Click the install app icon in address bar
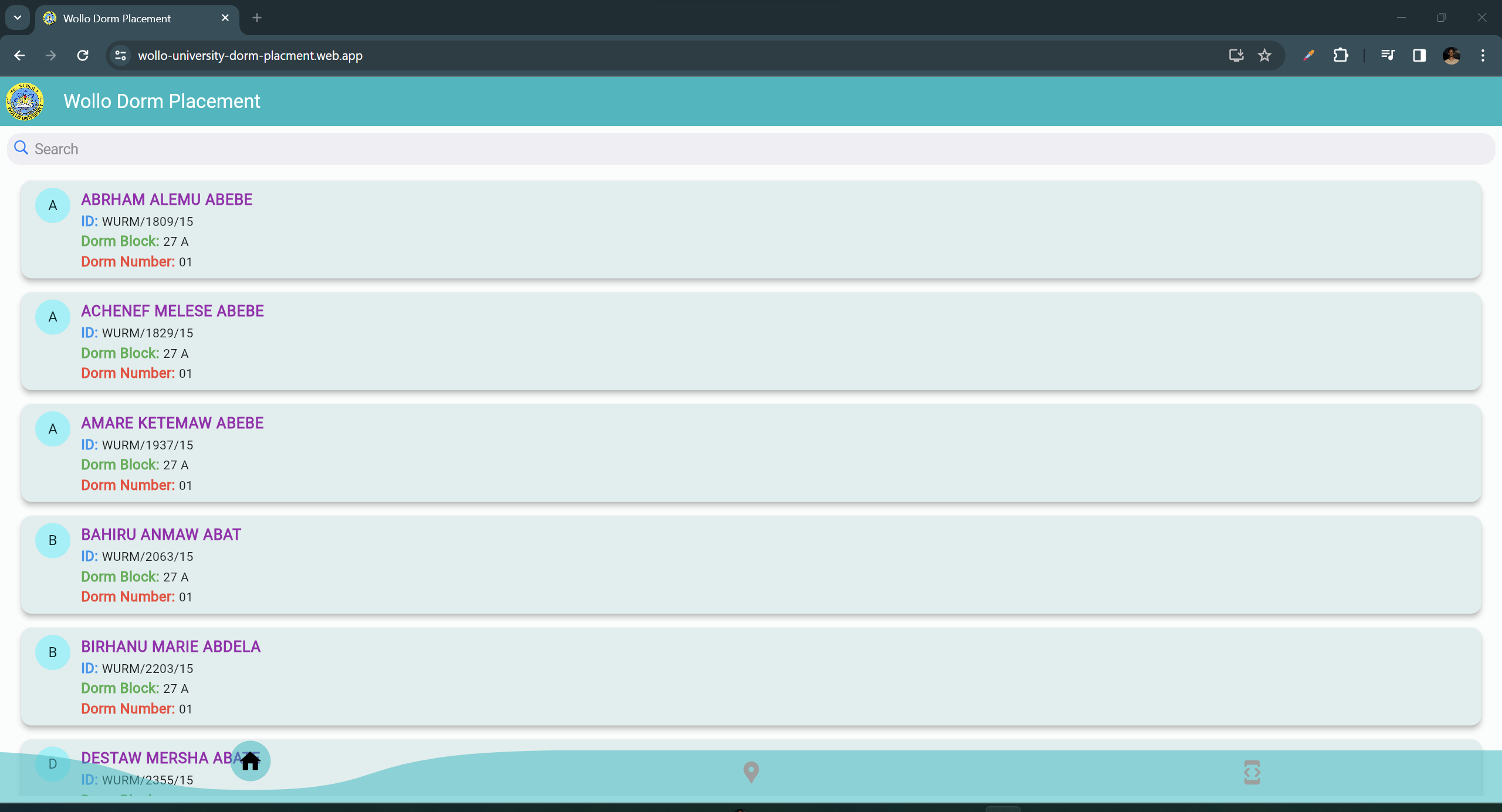 click(x=1236, y=56)
